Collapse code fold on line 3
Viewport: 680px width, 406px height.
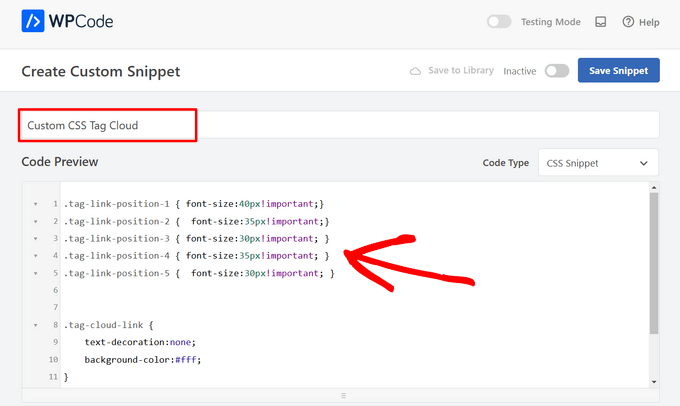click(36, 239)
